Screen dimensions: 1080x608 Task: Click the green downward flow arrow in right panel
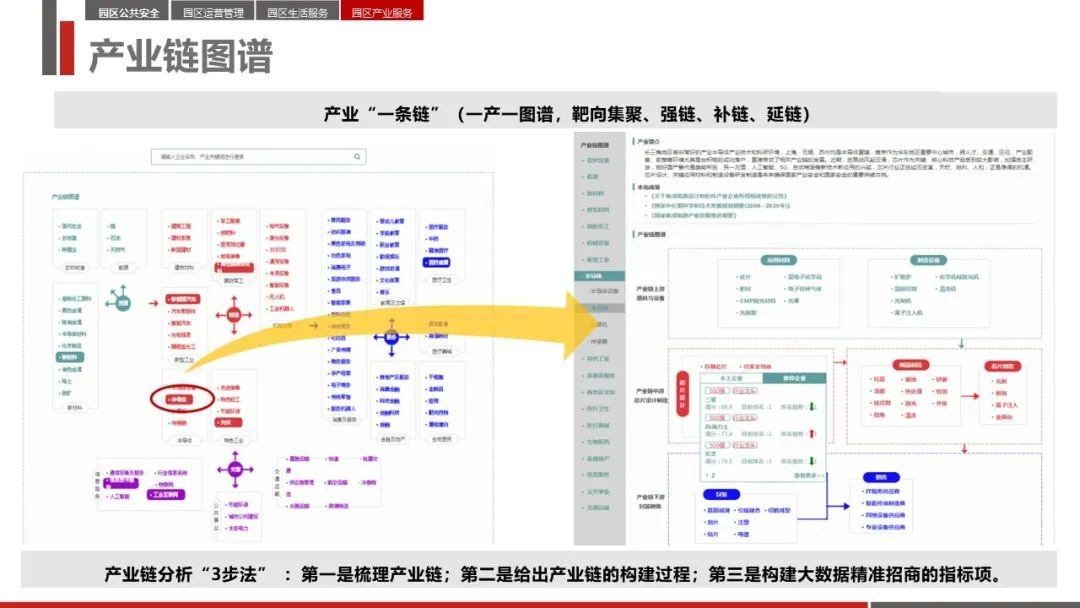tap(961, 344)
